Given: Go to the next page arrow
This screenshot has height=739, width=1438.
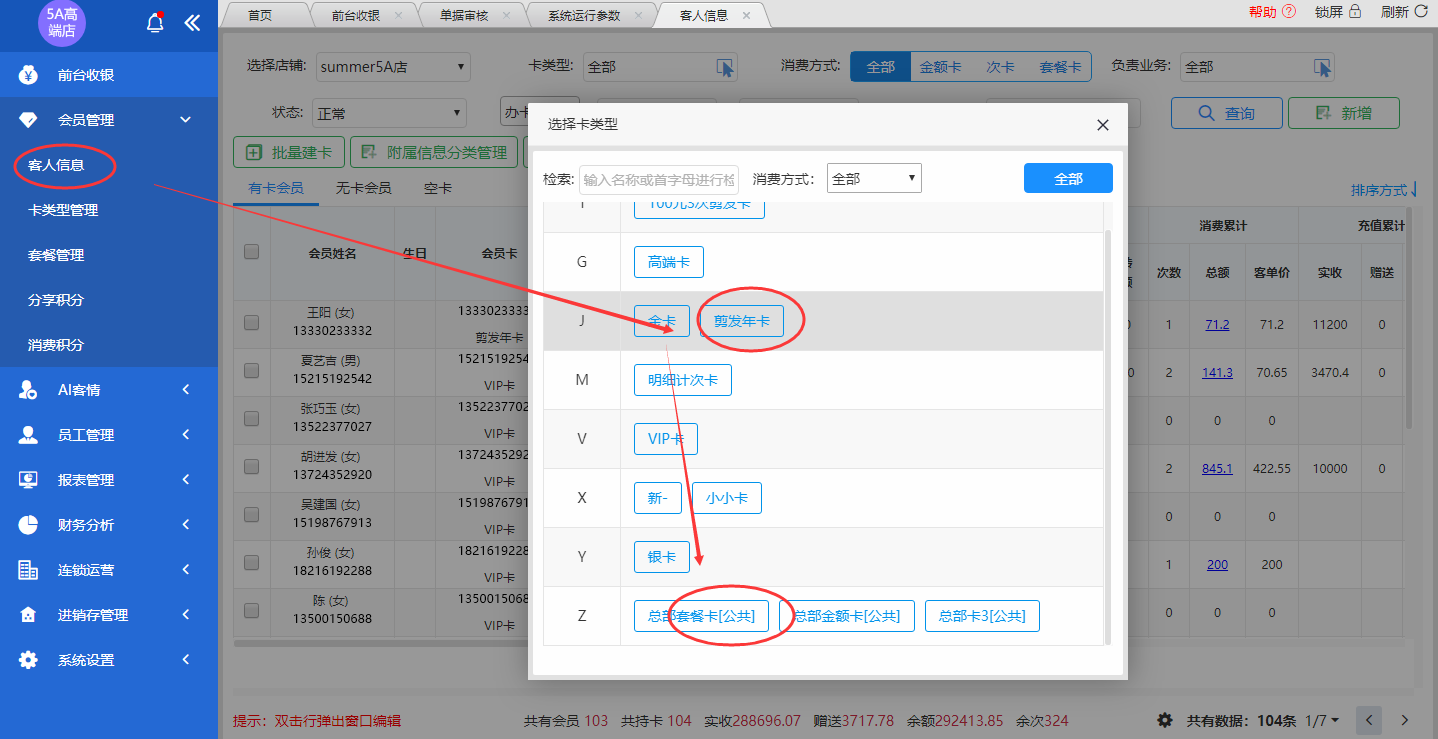Looking at the screenshot, I should [x=1404, y=720].
